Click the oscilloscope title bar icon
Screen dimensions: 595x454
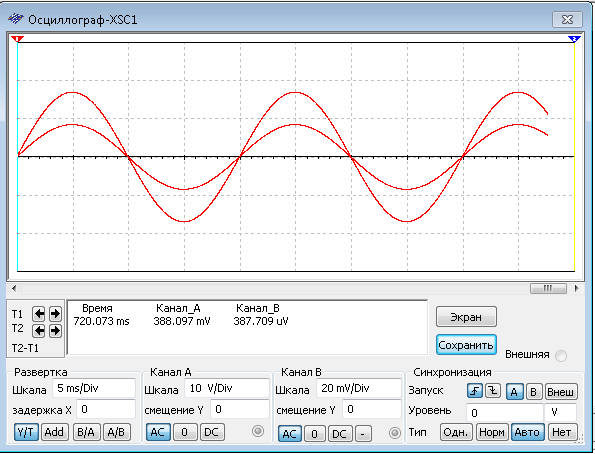coord(16,19)
